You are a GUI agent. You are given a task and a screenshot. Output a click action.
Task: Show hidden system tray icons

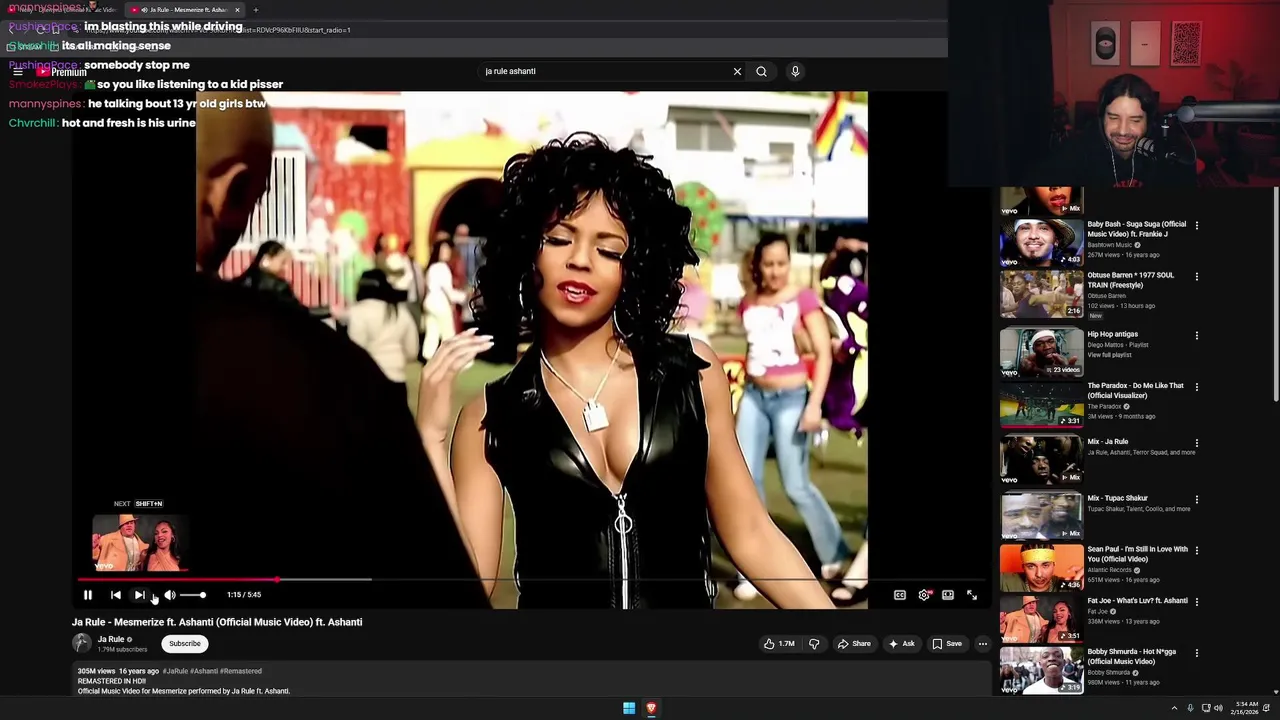(1175, 708)
